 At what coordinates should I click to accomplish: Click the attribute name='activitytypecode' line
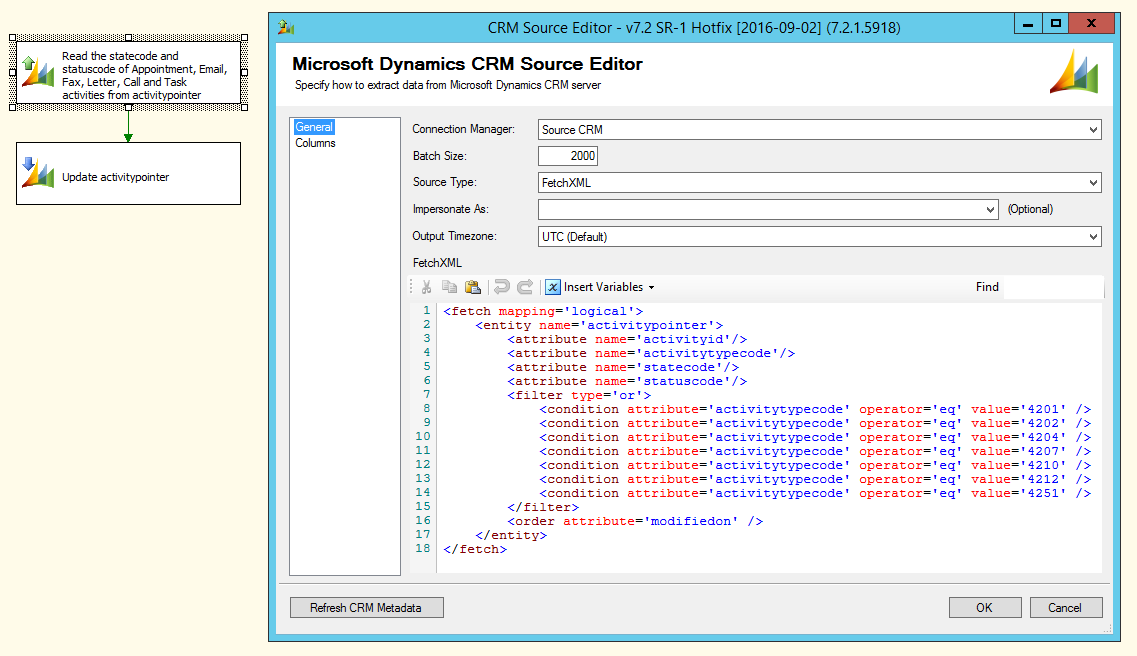click(651, 353)
